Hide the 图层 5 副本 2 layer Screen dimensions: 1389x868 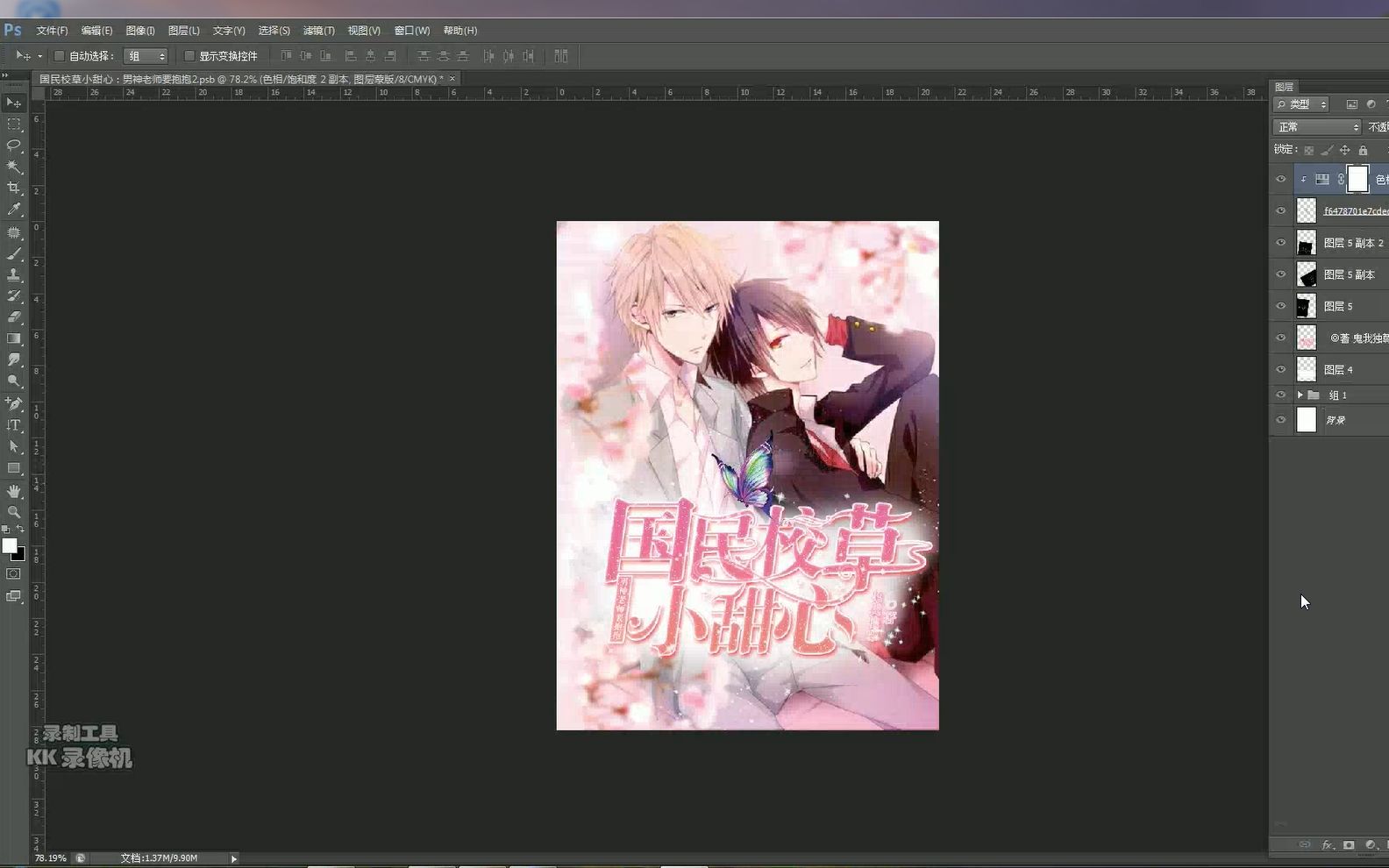[1280, 243]
